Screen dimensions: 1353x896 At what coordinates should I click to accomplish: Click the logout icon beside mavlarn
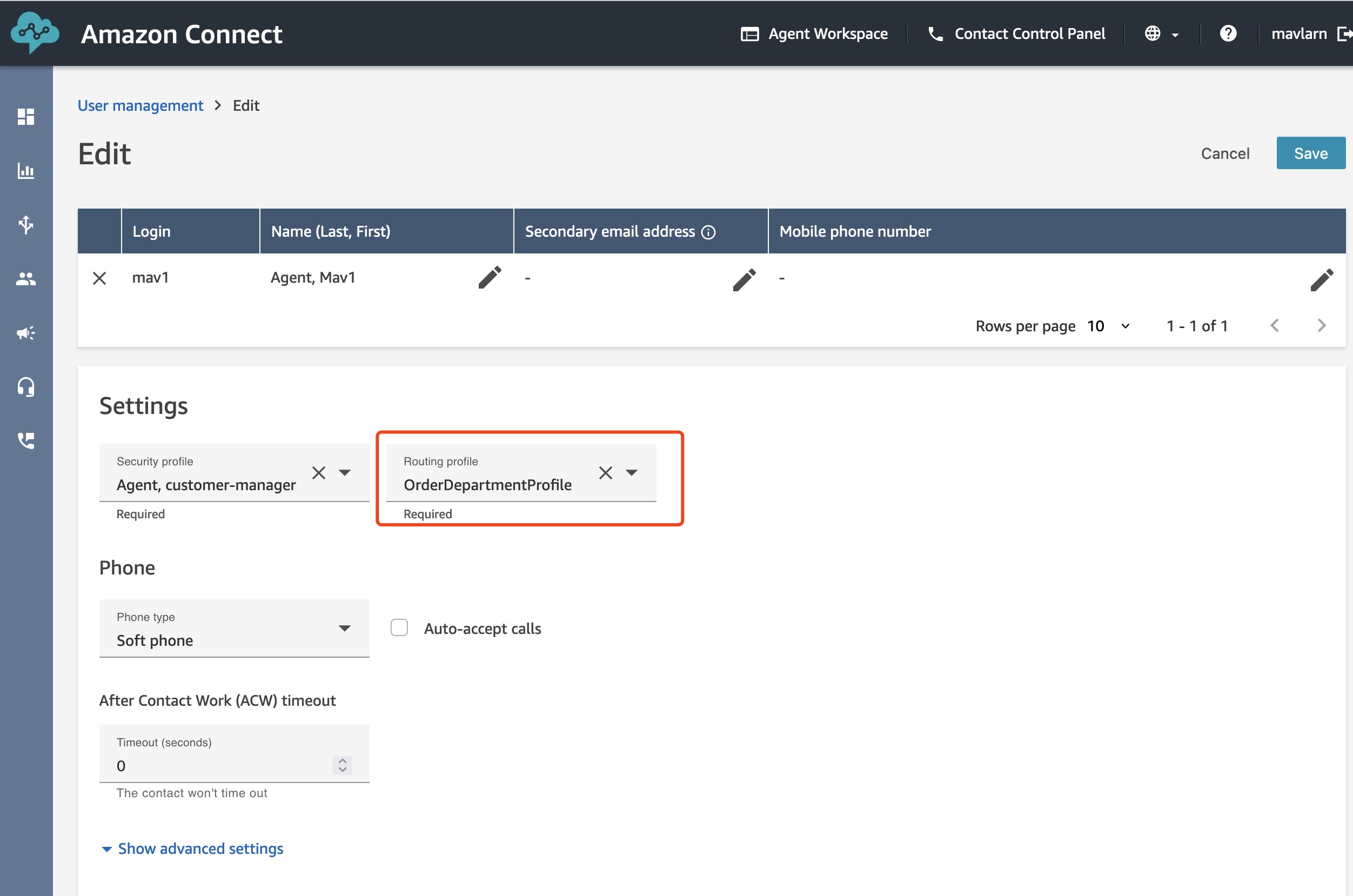[x=1344, y=34]
